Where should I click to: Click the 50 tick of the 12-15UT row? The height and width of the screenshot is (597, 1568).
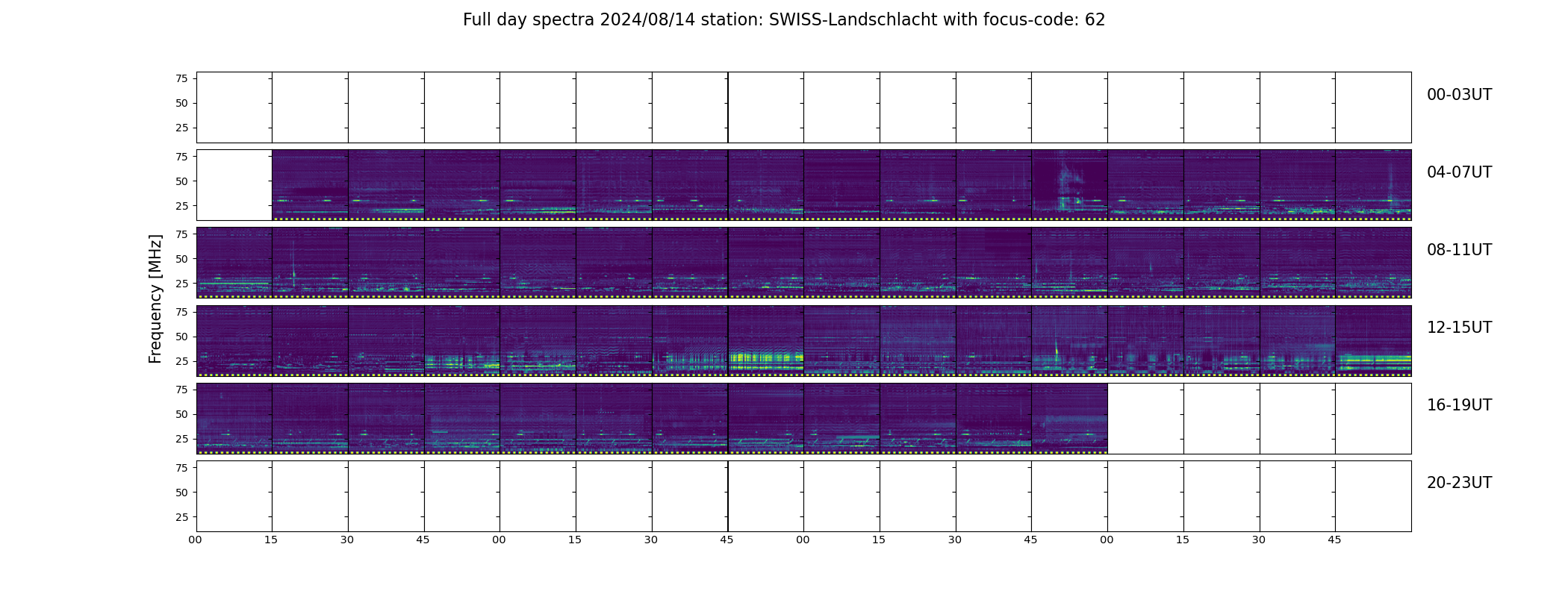(x=181, y=337)
